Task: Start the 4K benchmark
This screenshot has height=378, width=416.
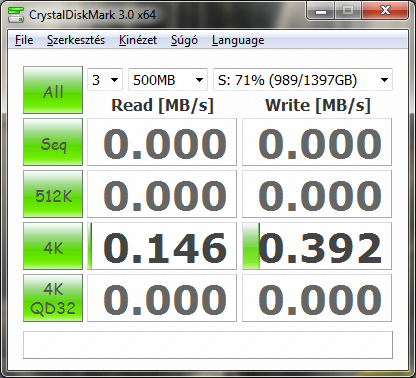Action: click(53, 246)
